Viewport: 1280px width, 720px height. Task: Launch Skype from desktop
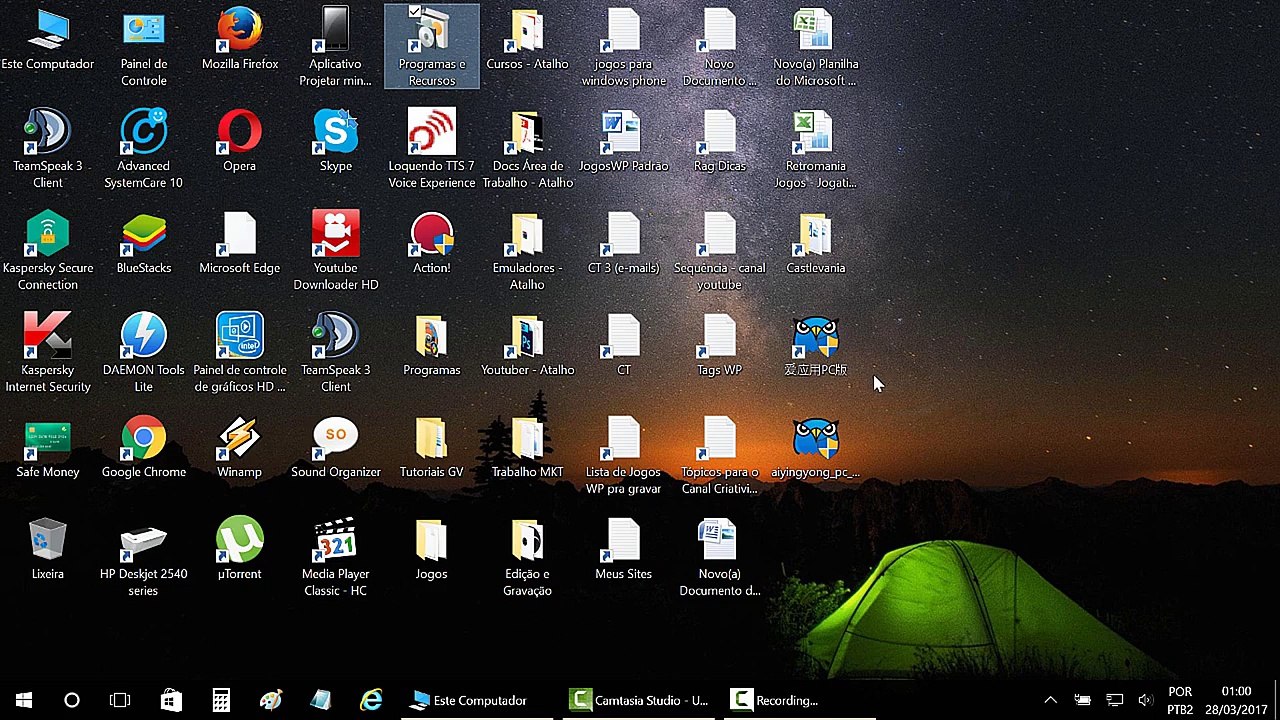tap(335, 142)
